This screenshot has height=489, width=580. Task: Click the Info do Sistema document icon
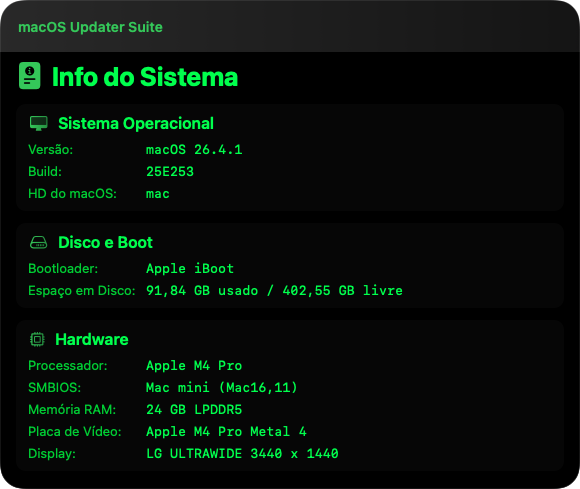tap(30, 76)
